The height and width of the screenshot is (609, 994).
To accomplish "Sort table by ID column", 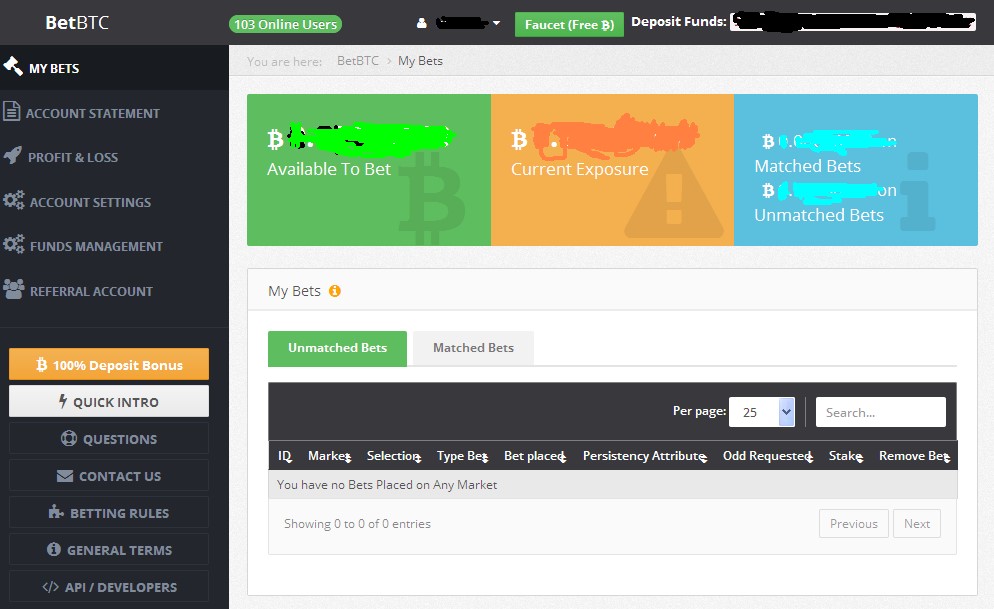I will tap(285, 456).
